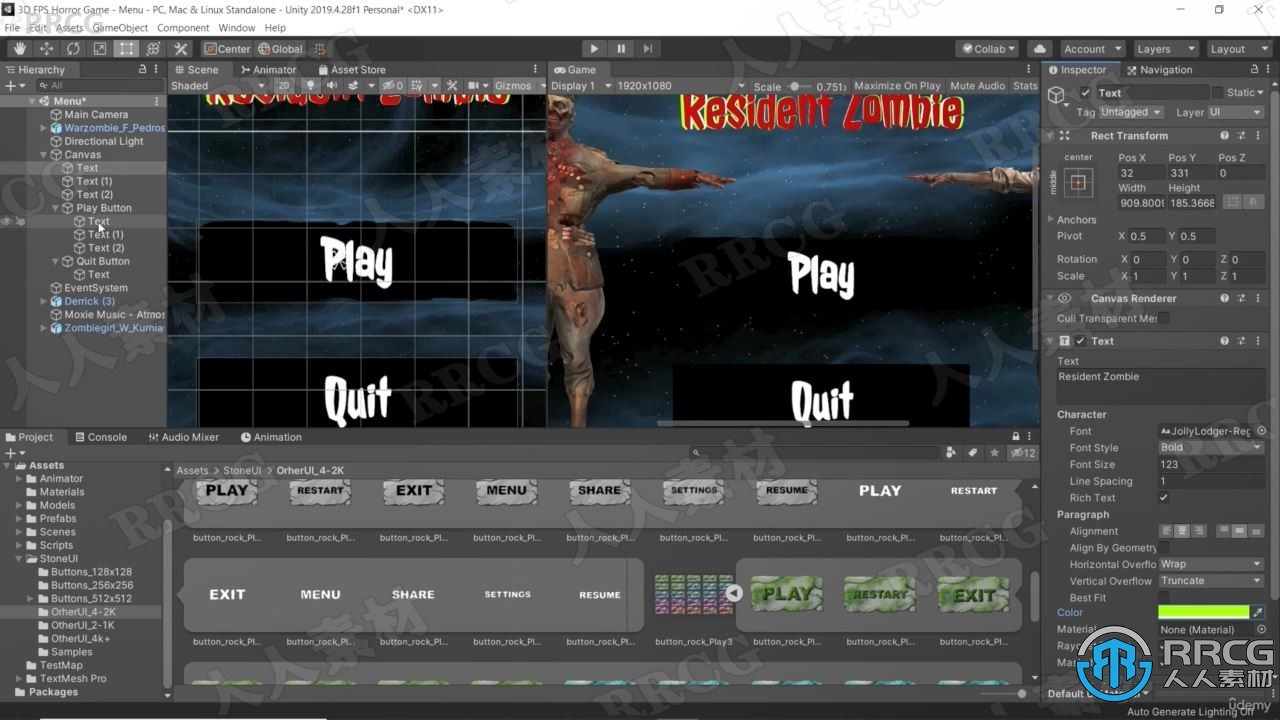Image resolution: width=1280 pixels, height=720 pixels.
Task: Toggle pivot Center button
Action: tap(227, 48)
